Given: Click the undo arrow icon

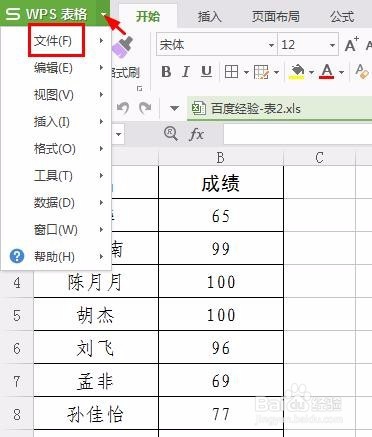Looking at the screenshot, I should 123,108.
